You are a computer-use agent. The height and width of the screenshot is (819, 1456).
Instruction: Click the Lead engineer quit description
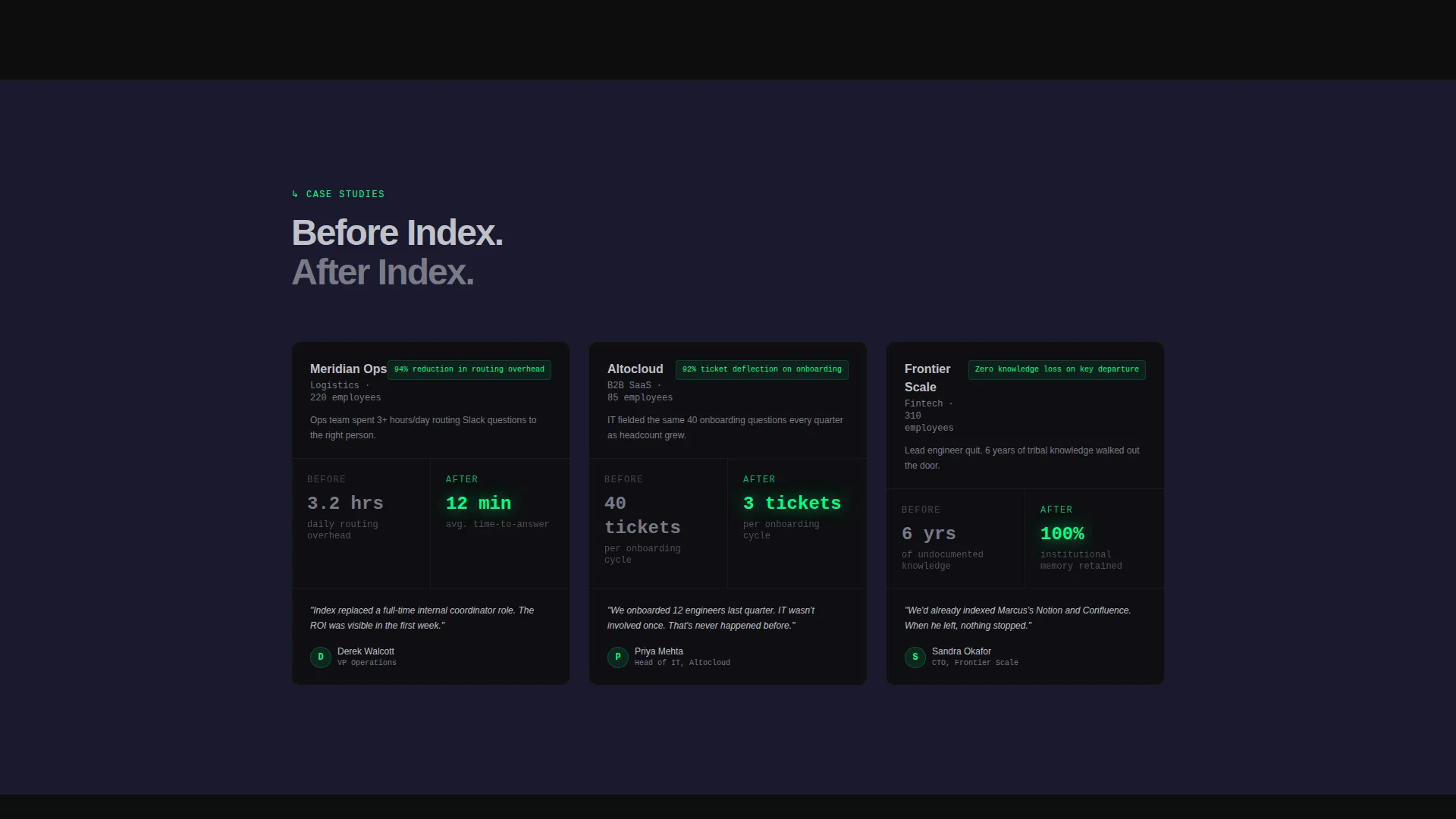point(1022,458)
